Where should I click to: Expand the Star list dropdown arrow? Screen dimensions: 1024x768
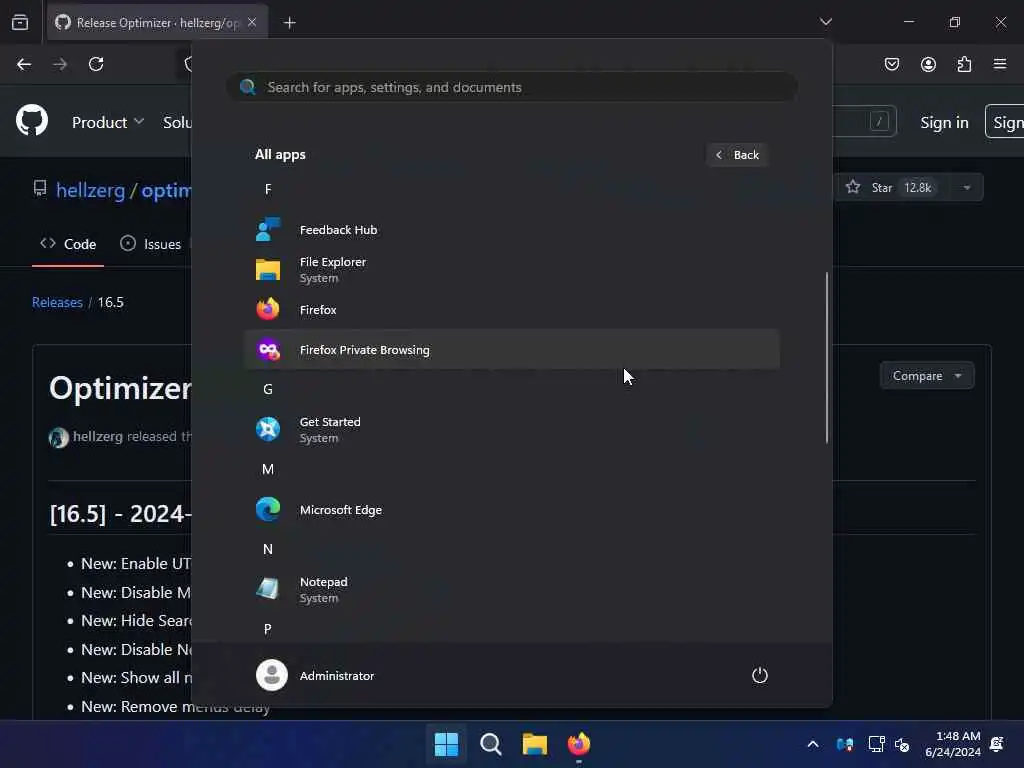(x=967, y=188)
